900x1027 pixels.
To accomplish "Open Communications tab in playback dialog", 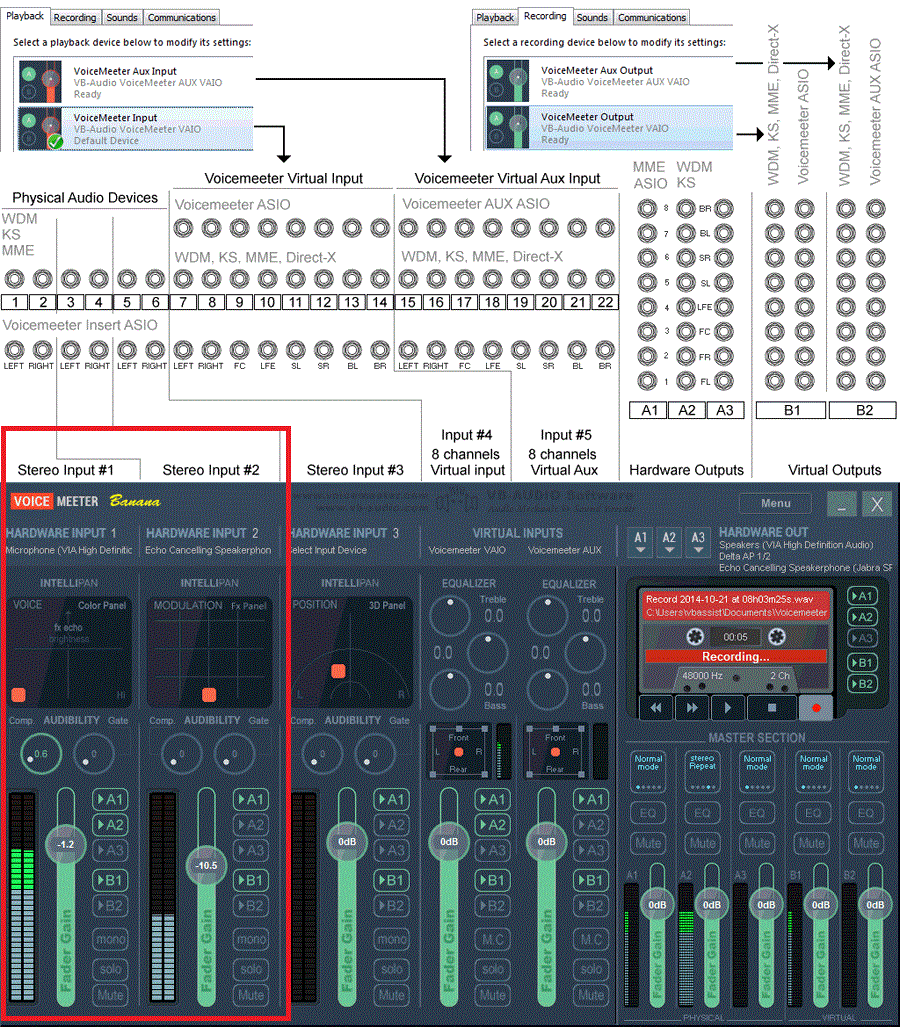I will [181, 18].
